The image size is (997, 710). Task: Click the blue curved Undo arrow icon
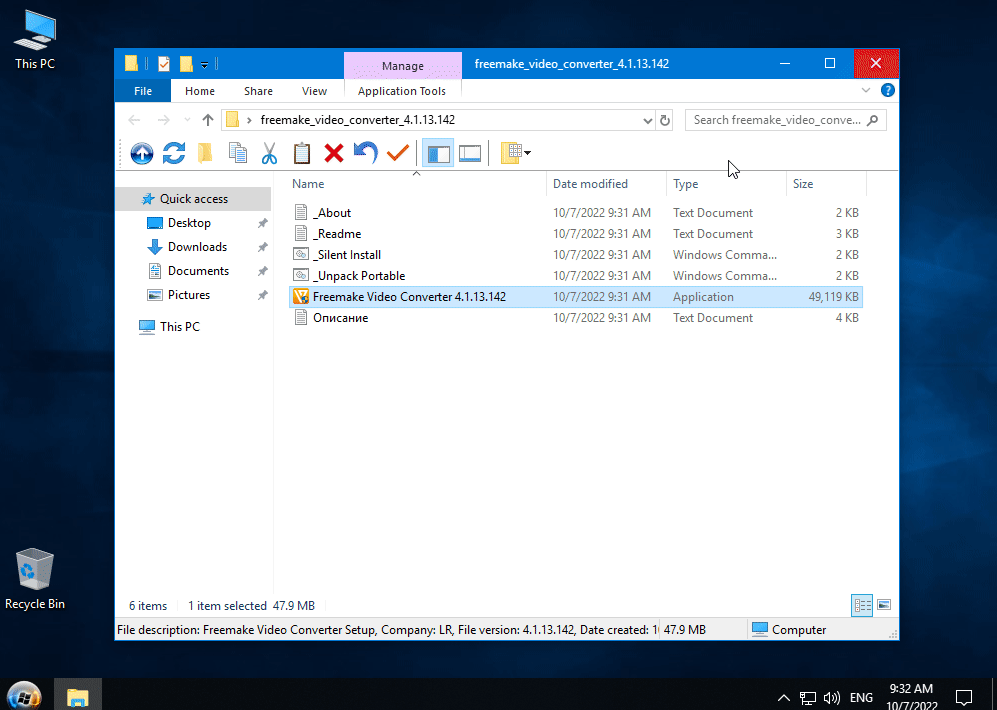(x=366, y=153)
